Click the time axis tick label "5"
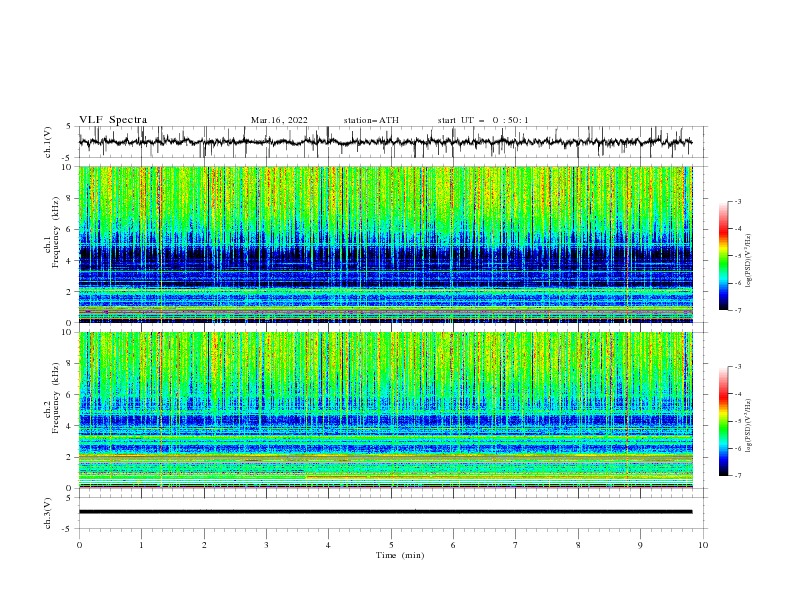The width and height of the screenshot is (792, 612). tap(391, 545)
